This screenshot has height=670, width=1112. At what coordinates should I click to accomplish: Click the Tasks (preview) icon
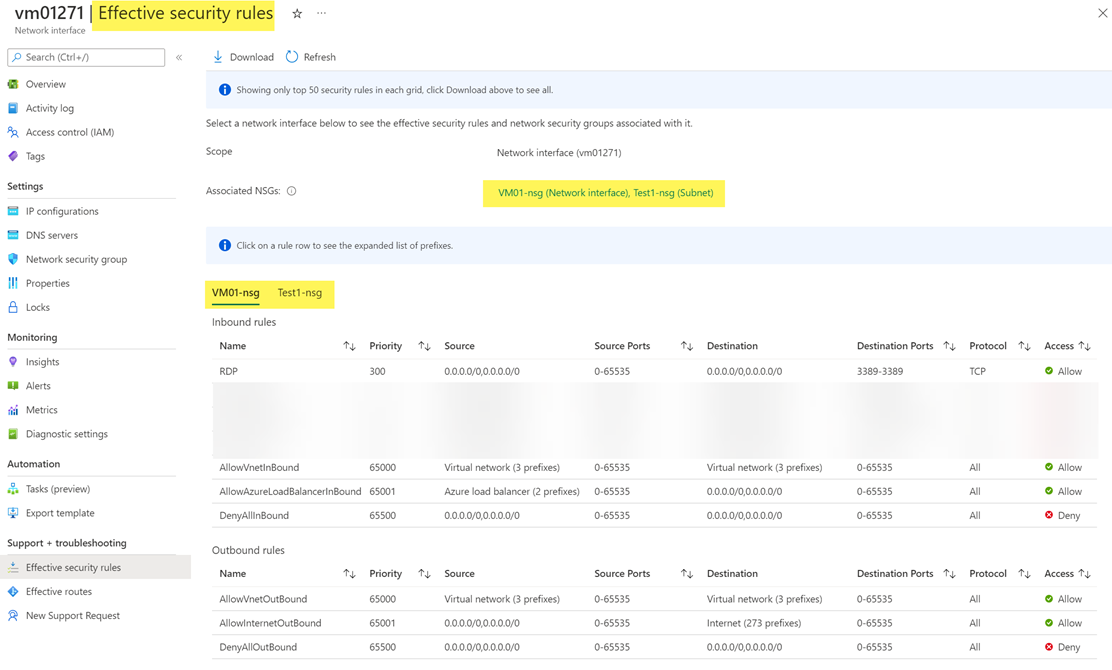(x=13, y=489)
